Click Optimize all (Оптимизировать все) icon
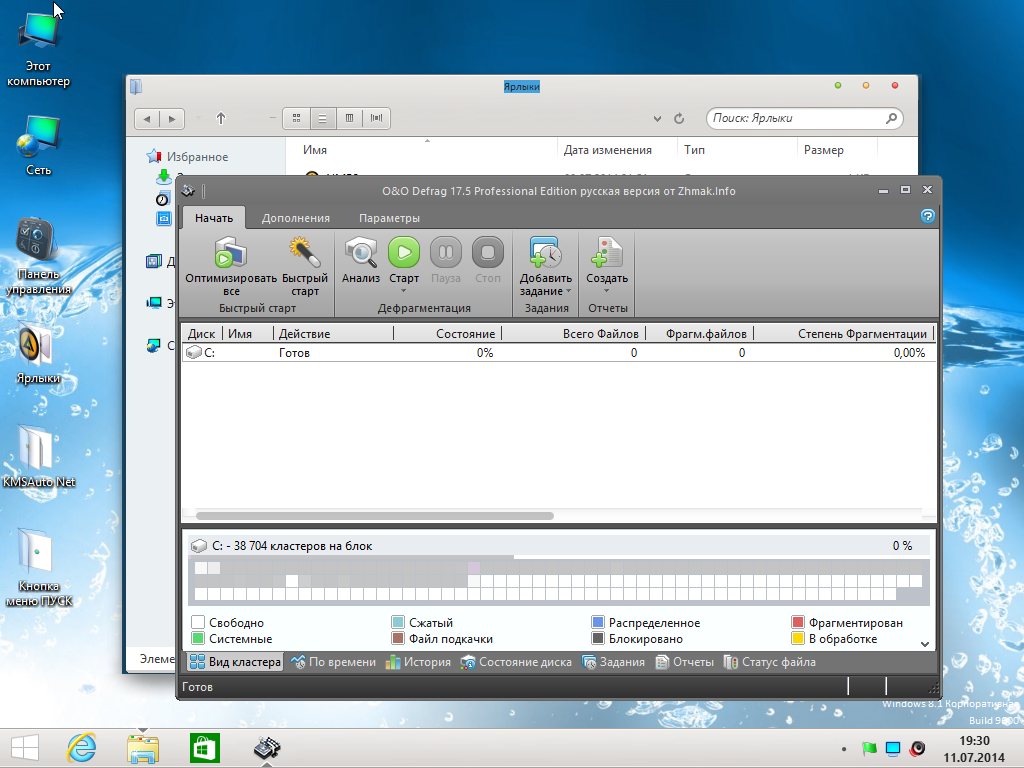 pos(231,253)
